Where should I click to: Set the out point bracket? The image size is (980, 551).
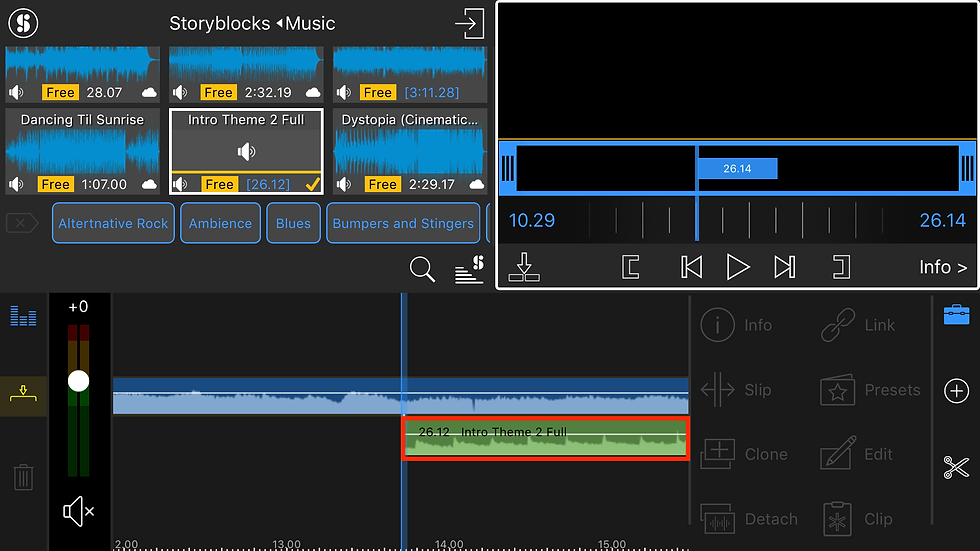click(x=841, y=267)
